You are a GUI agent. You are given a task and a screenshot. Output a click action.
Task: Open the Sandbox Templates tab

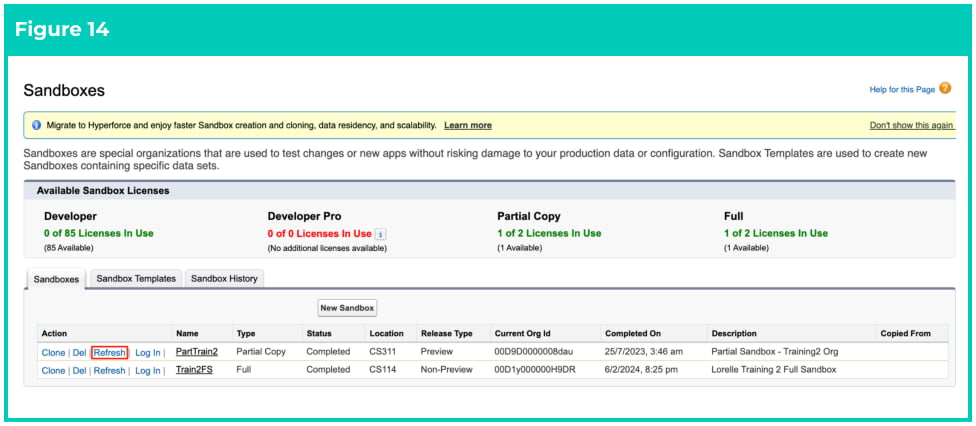(x=136, y=278)
